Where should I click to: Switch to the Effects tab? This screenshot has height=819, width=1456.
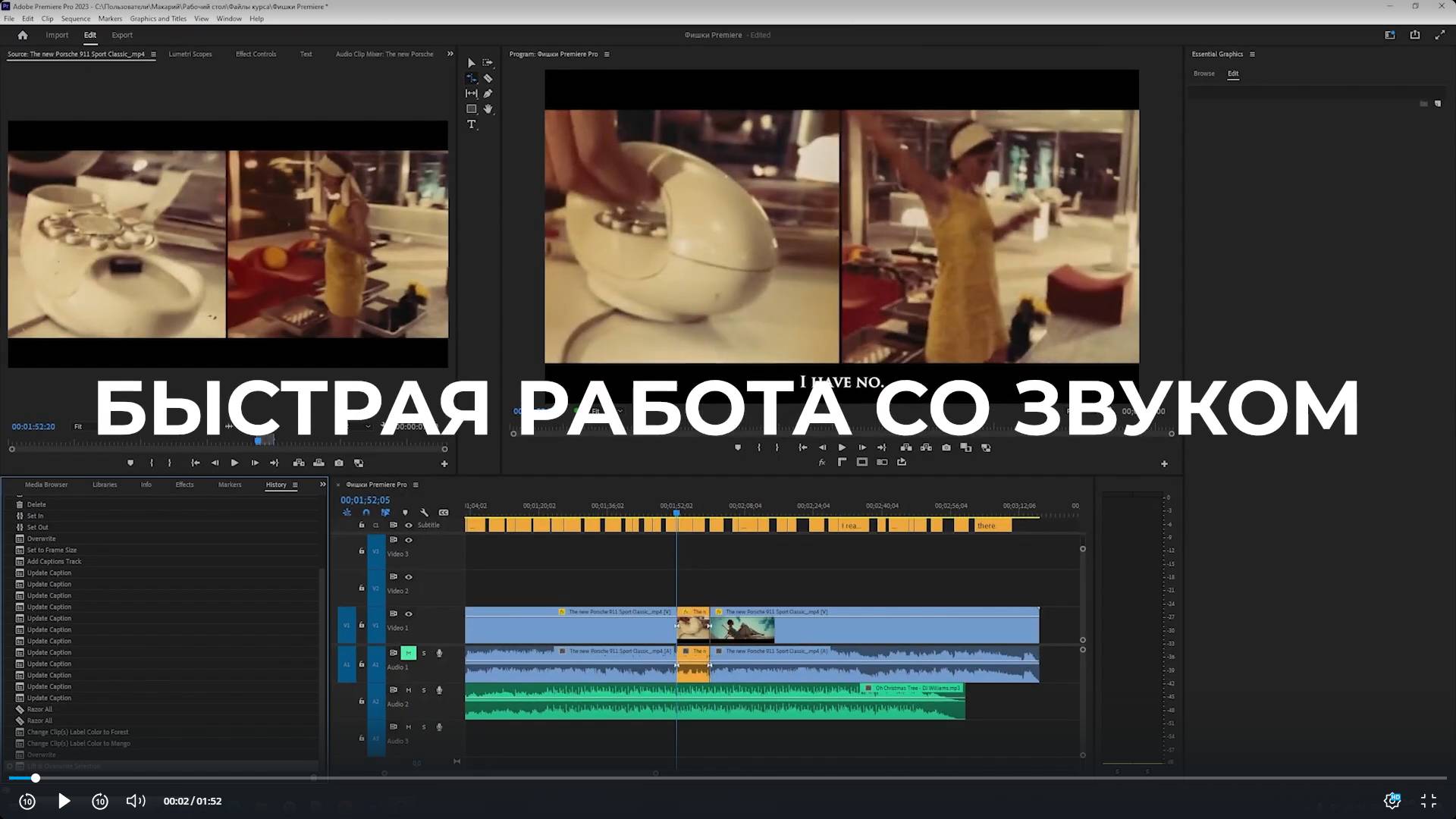point(184,485)
